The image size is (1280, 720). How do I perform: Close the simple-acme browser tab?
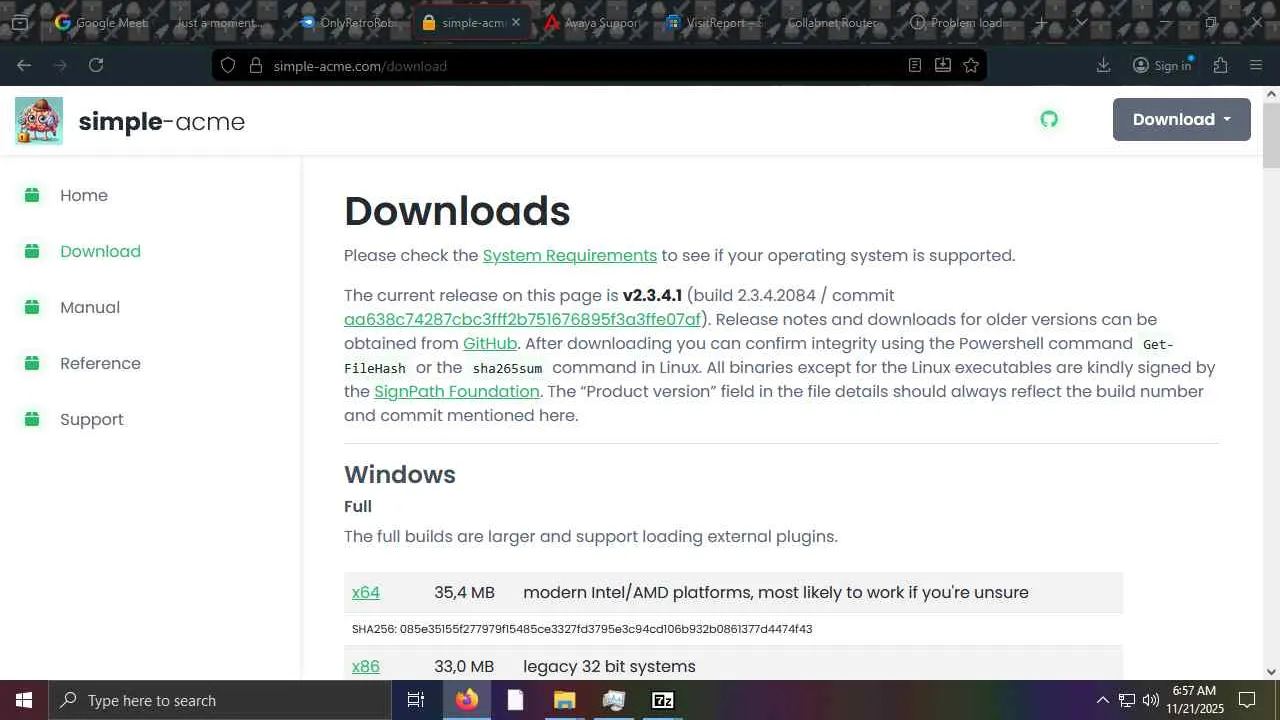(x=516, y=22)
